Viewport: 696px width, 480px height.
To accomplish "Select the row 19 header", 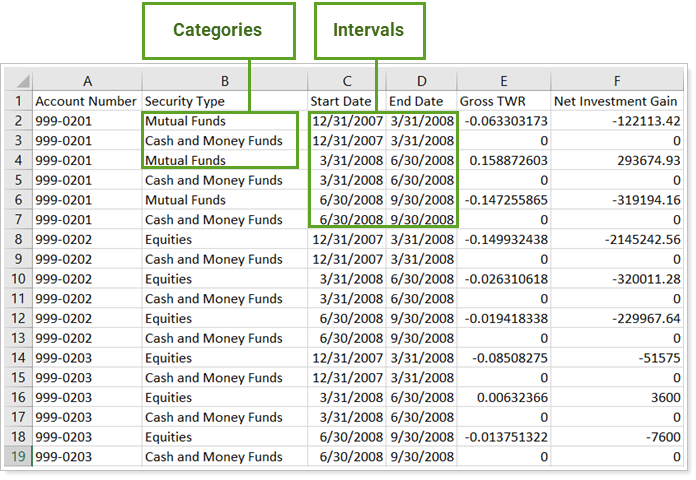I will coord(18,457).
